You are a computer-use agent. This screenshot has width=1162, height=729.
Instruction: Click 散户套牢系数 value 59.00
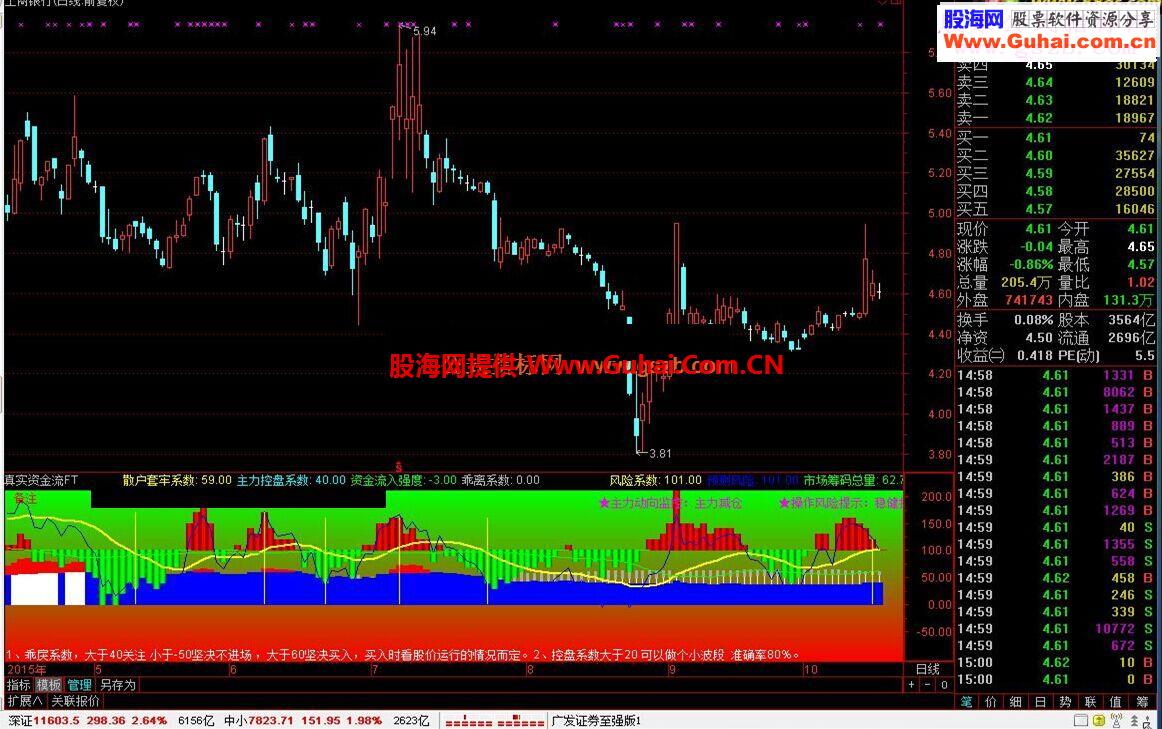coord(216,480)
